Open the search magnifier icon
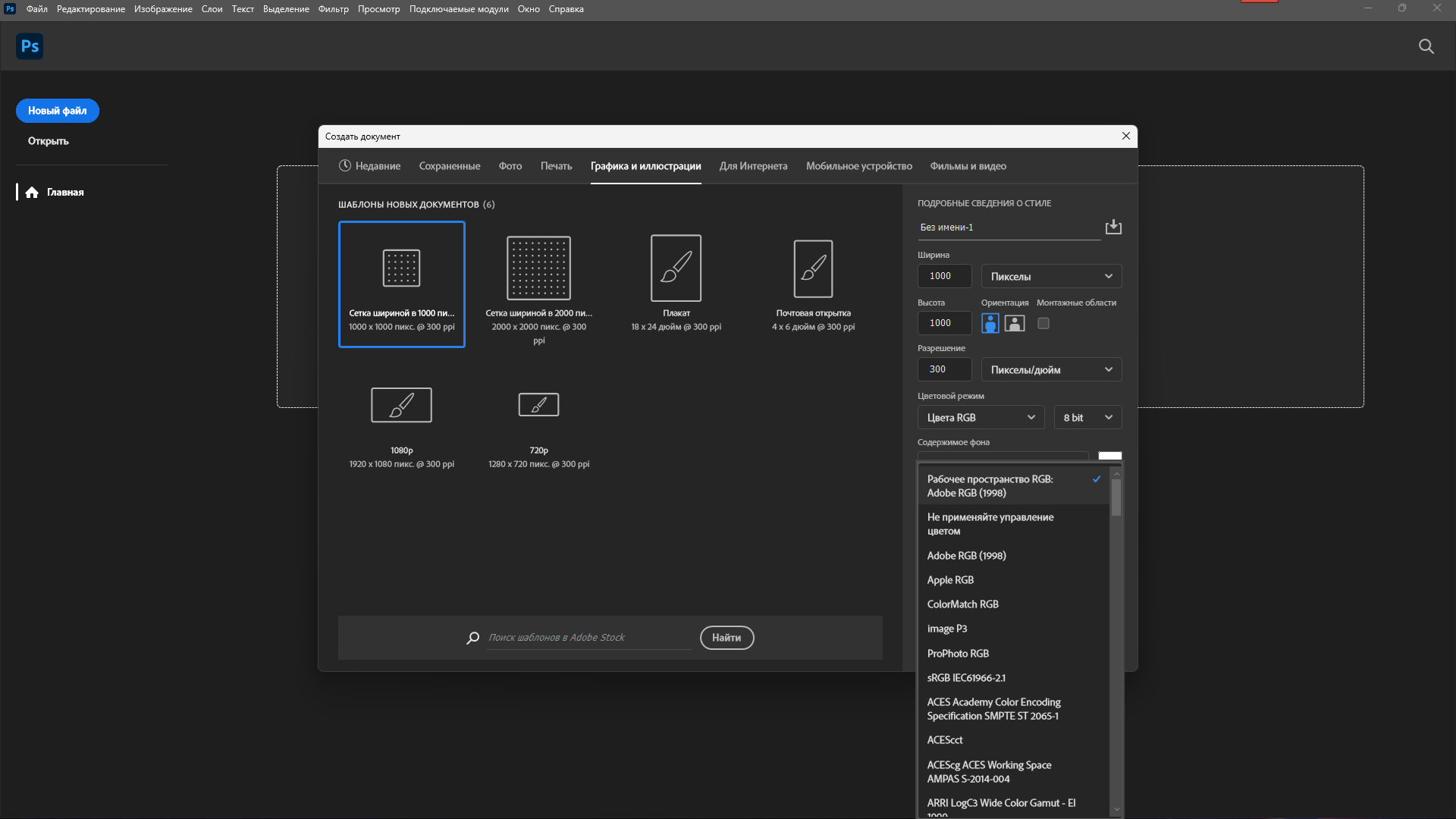Image resolution: width=1456 pixels, height=819 pixels. coord(1426,46)
